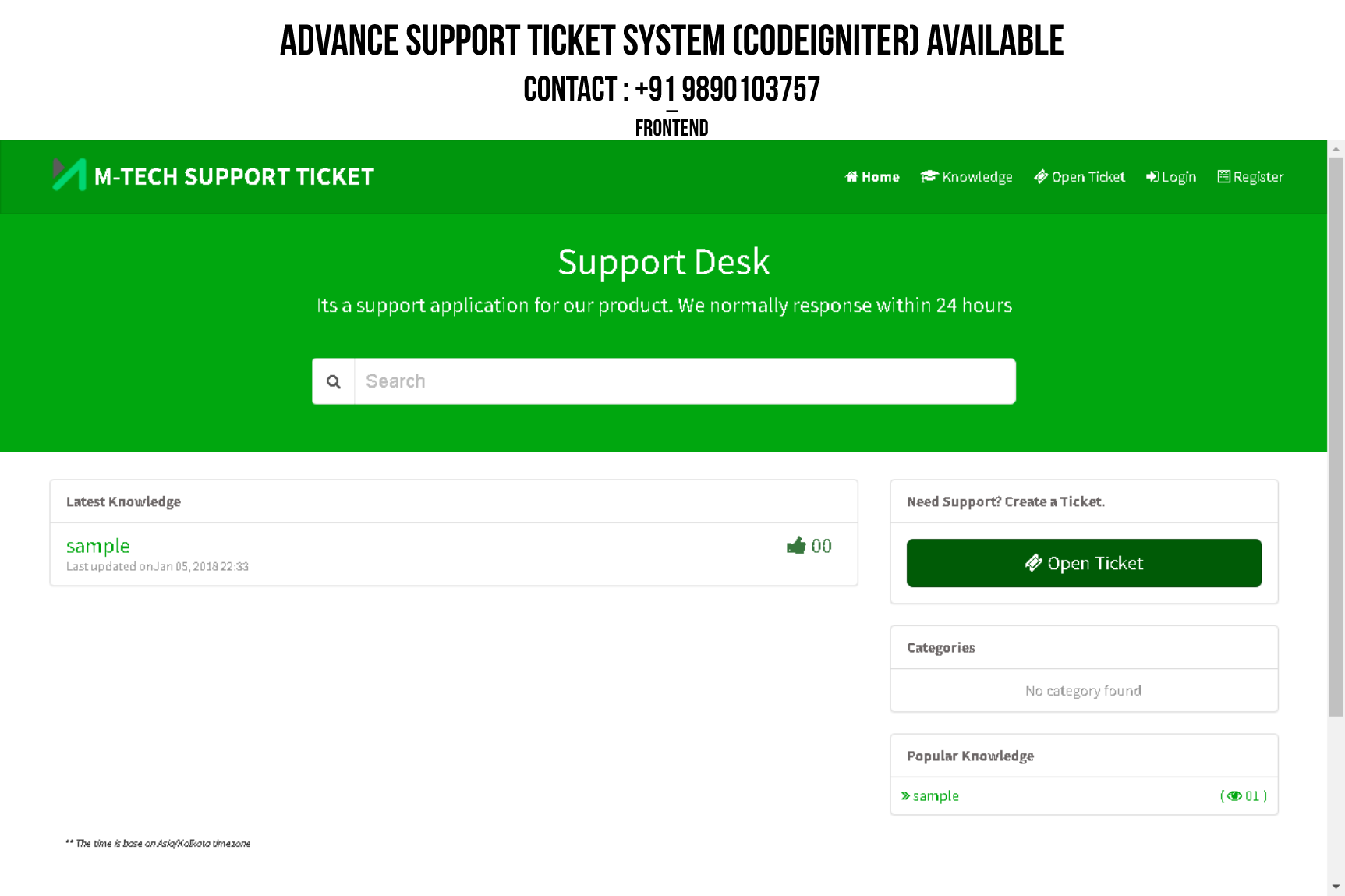The height and width of the screenshot is (896, 1345).
Task: Click the M-TECH SUPPORT TICKET brand title
Action: (234, 177)
